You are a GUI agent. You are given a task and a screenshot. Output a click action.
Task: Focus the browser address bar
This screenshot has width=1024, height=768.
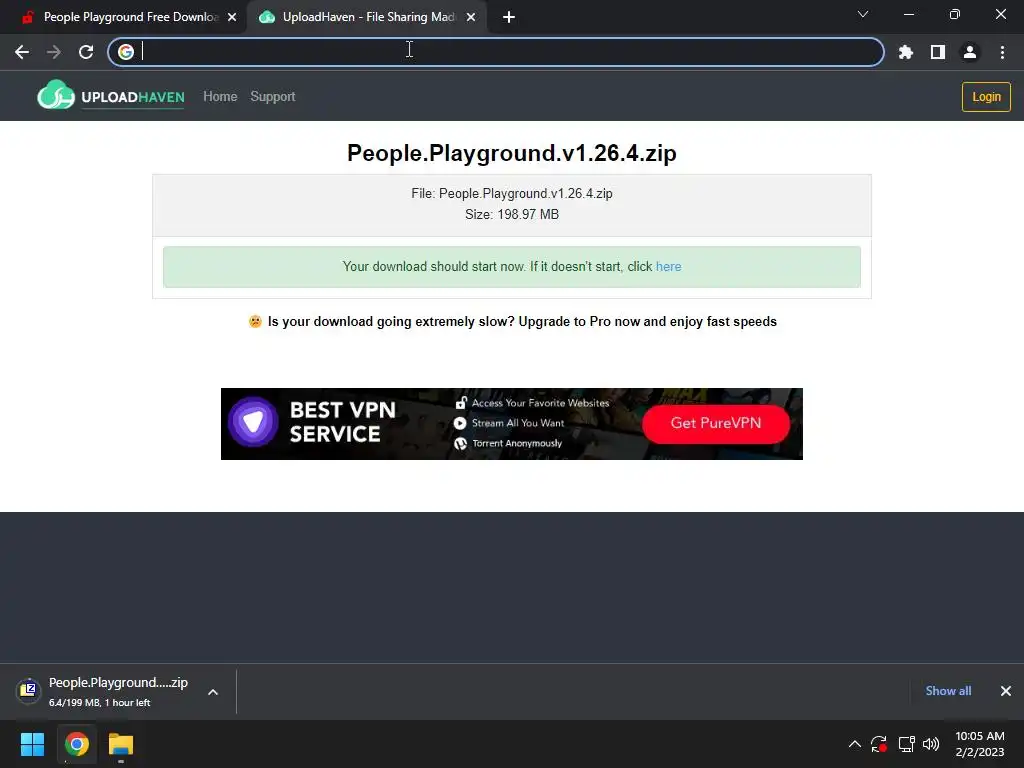point(496,52)
